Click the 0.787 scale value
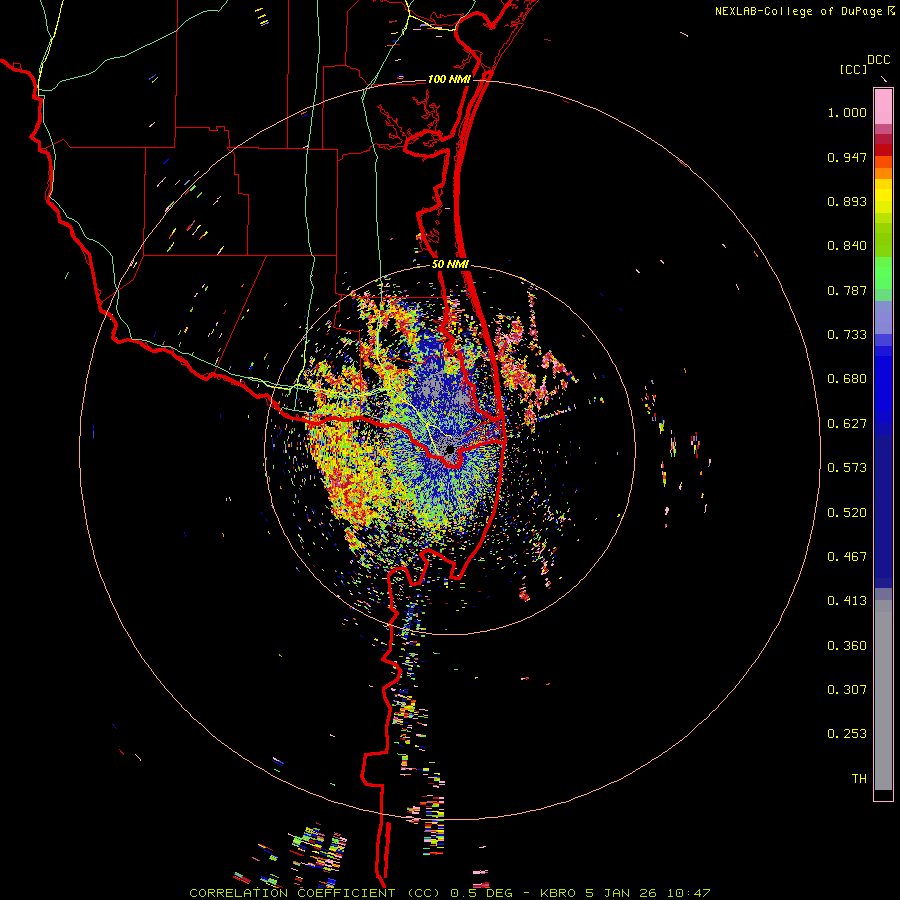 pyautogui.click(x=847, y=290)
